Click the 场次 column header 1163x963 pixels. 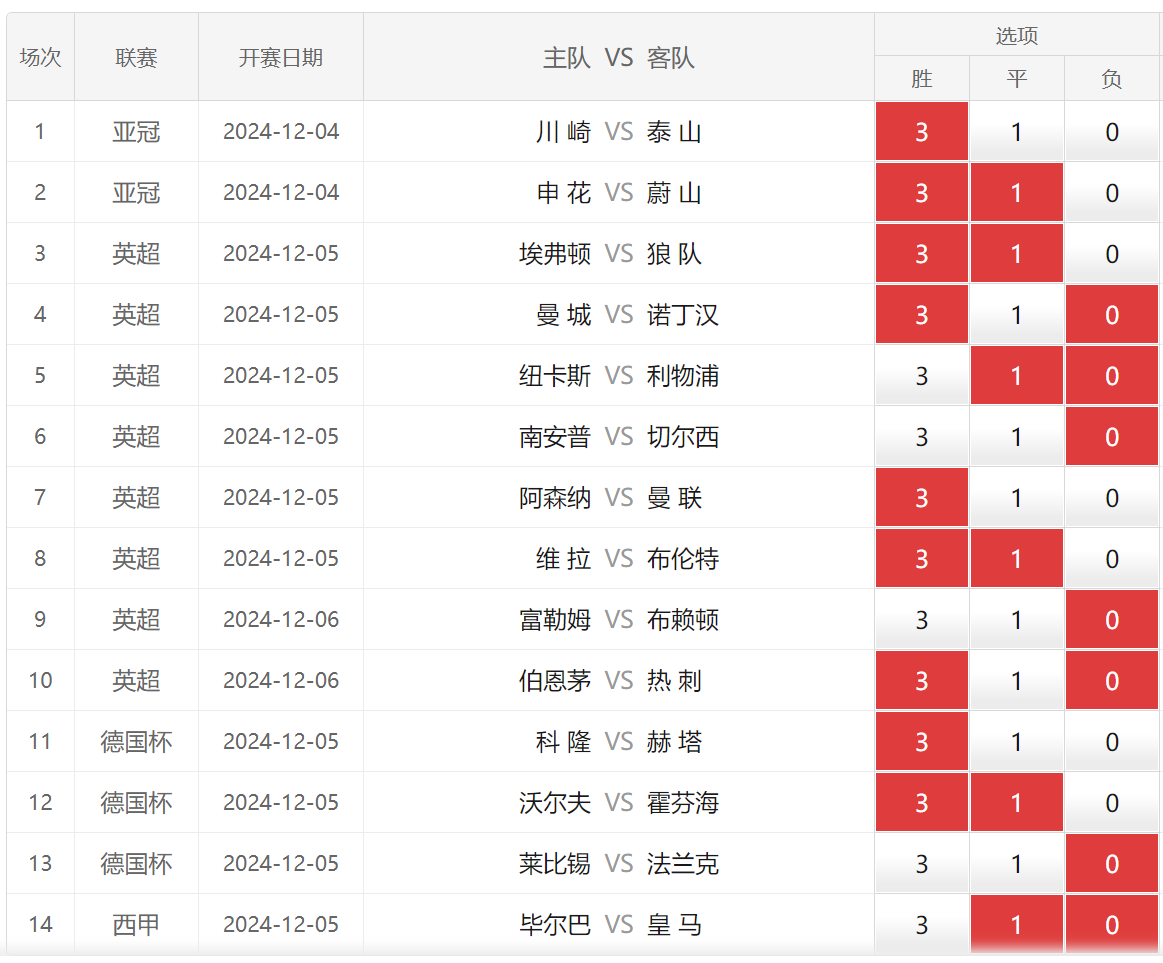point(40,57)
